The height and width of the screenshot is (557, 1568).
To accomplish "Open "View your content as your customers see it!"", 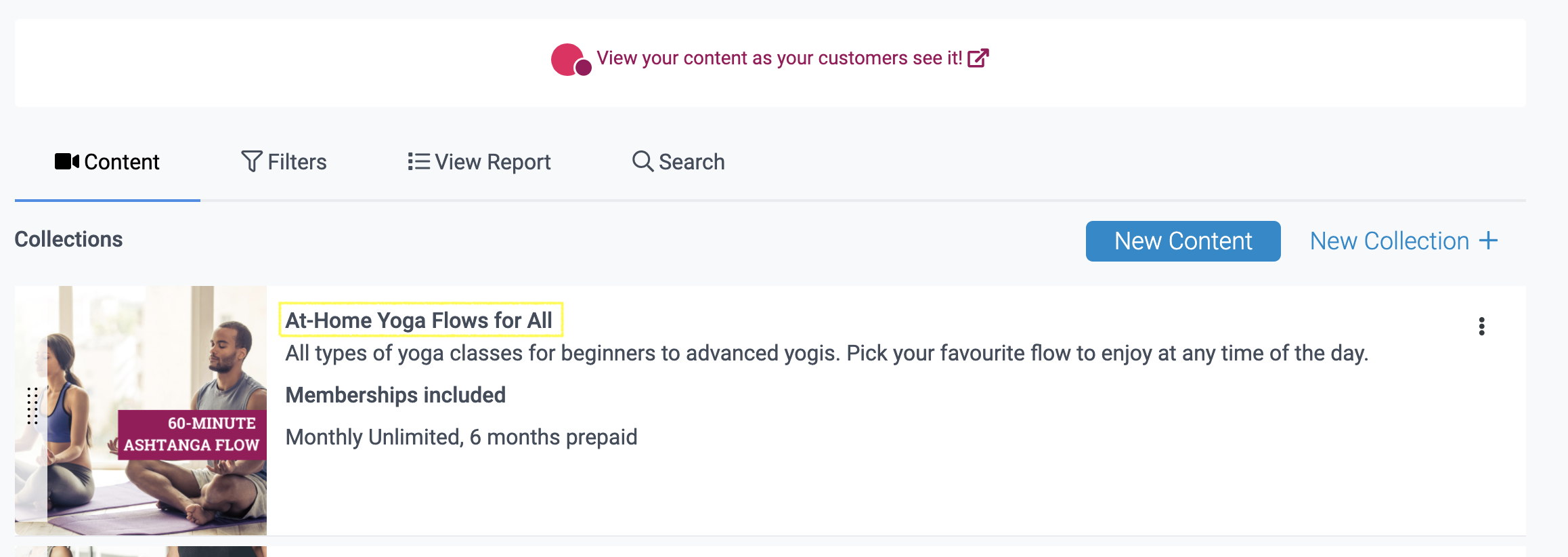I will (x=779, y=58).
